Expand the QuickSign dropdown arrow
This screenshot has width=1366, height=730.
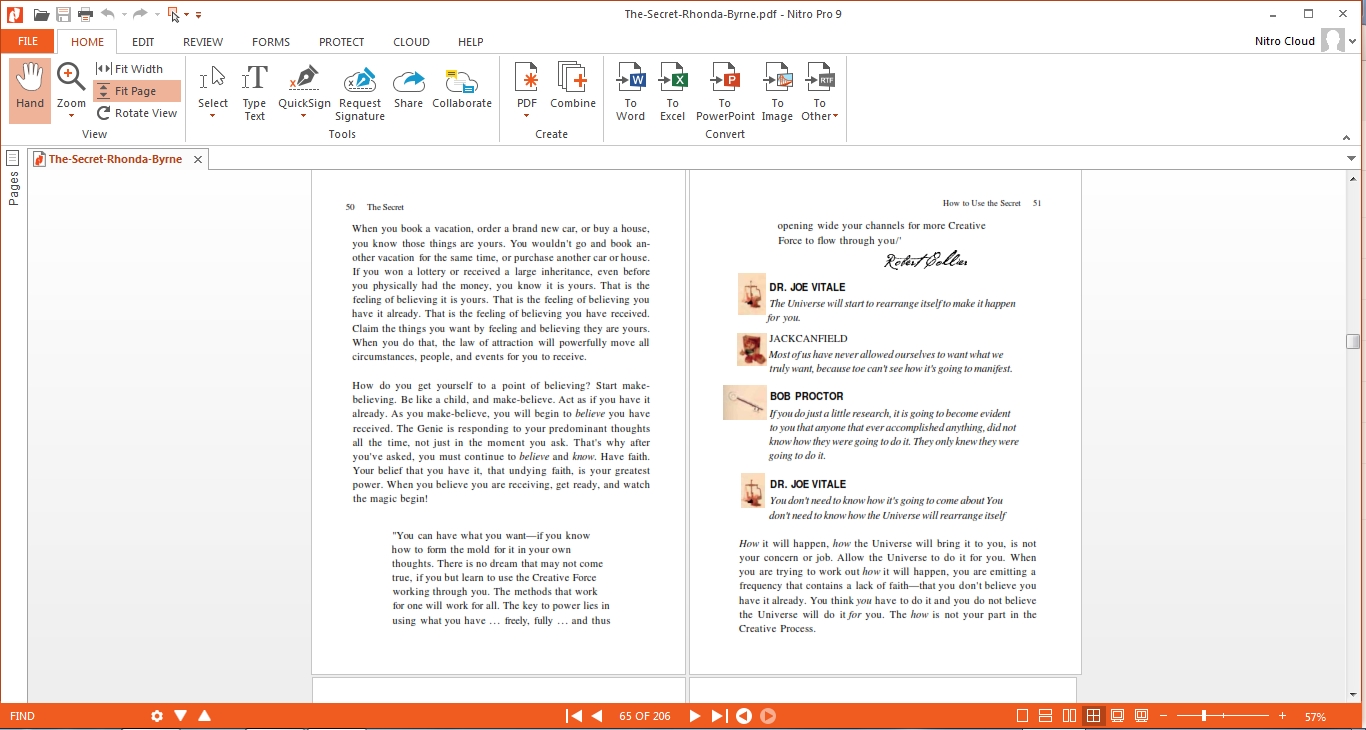(304, 116)
